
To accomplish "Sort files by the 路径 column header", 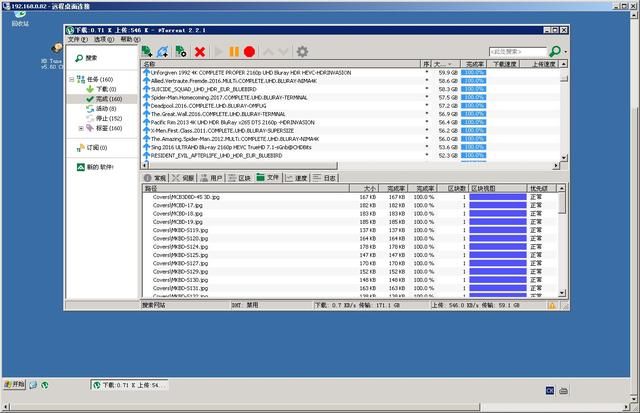I will click(246, 189).
